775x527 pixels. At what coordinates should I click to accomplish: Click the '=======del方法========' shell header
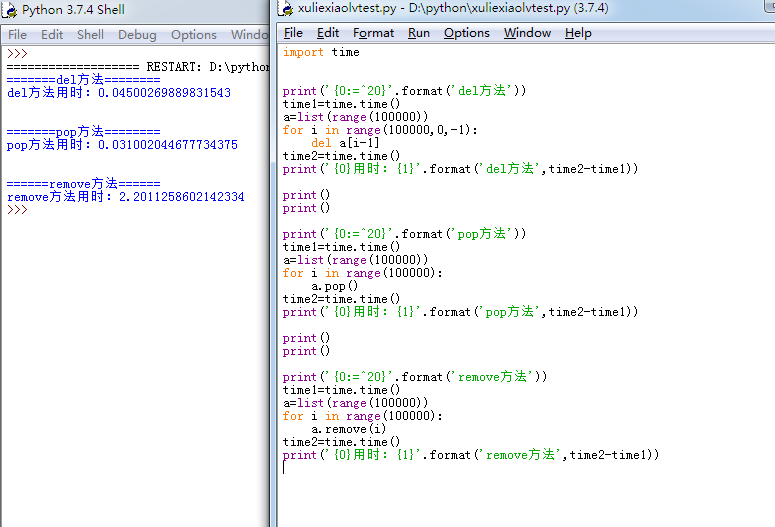84,80
